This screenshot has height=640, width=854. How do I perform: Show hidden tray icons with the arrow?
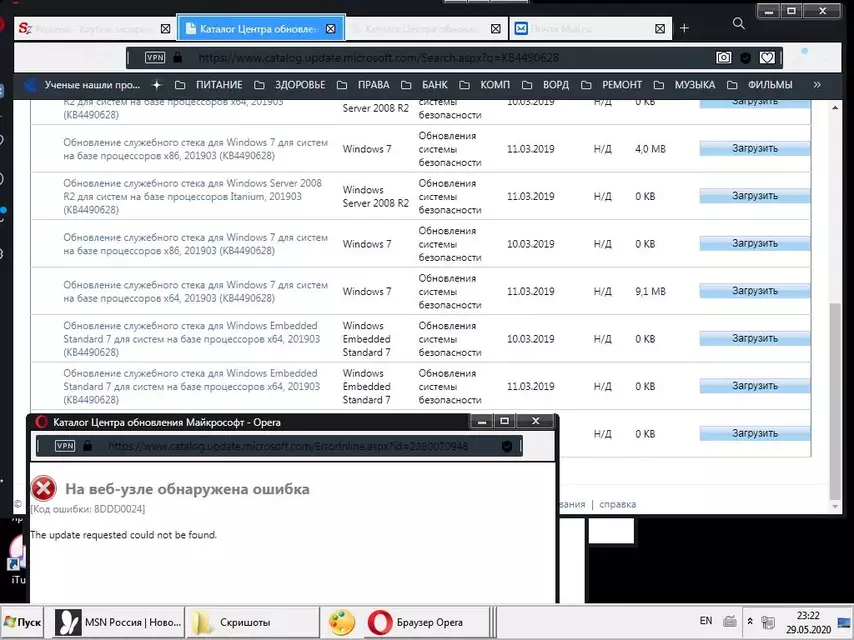click(750, 621)
